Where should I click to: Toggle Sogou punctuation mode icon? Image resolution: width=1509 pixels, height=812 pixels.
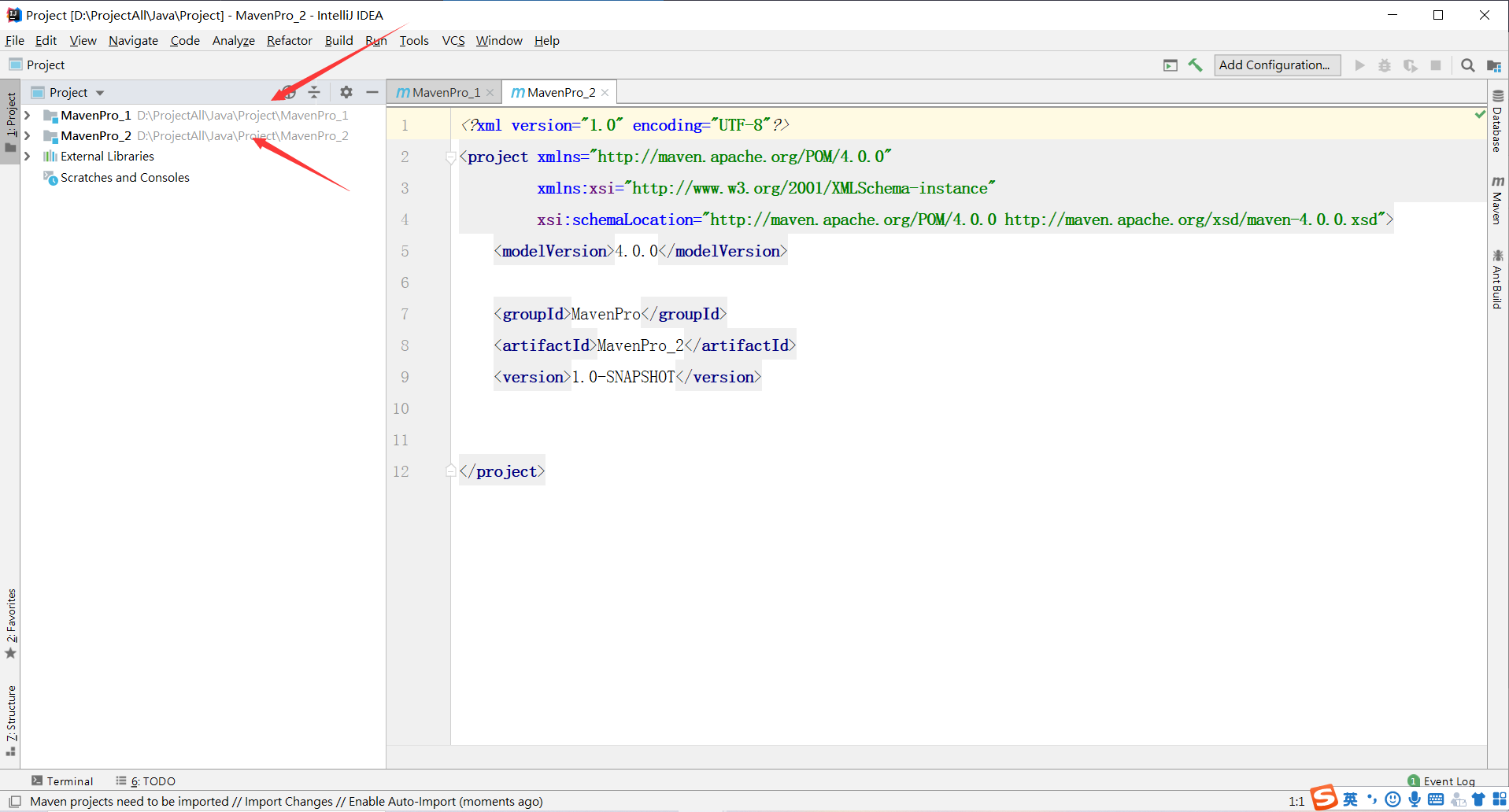[1372, 799]
